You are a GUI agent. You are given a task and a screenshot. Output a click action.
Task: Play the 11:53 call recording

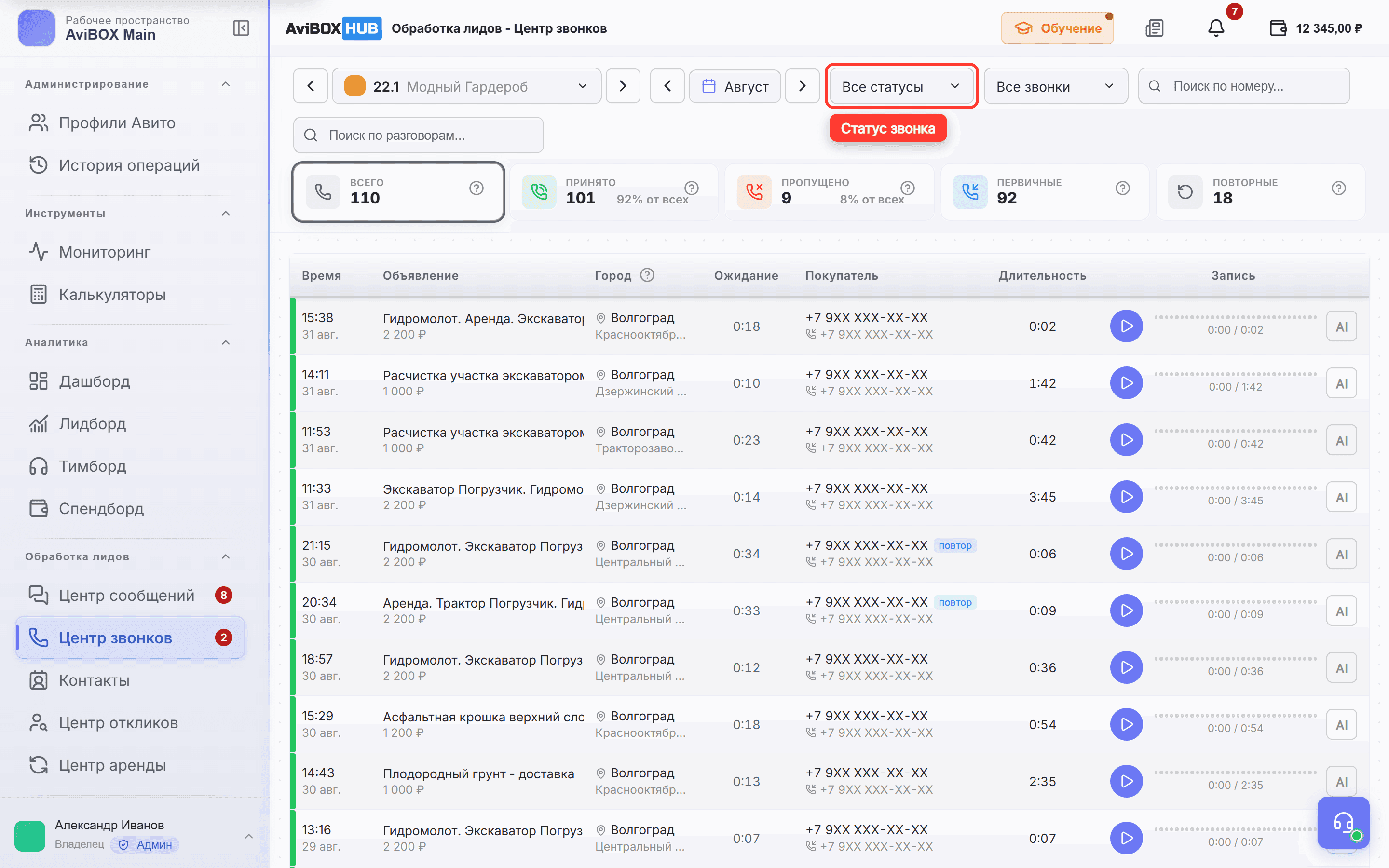click(1126, 440)
